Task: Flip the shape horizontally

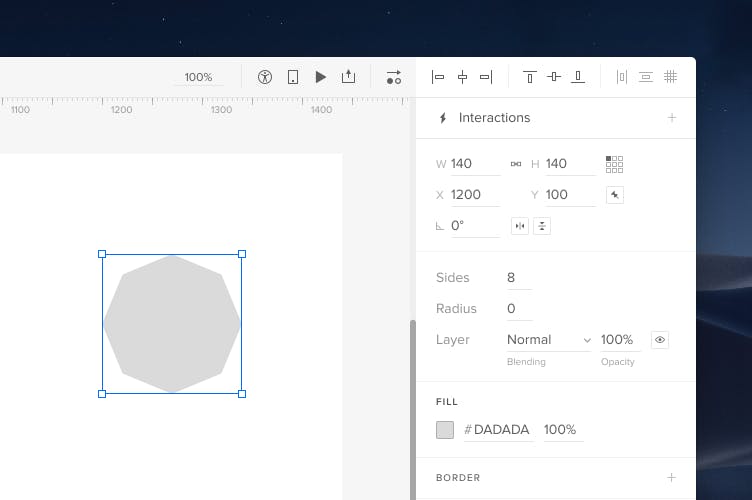Action: pos(519,226)
